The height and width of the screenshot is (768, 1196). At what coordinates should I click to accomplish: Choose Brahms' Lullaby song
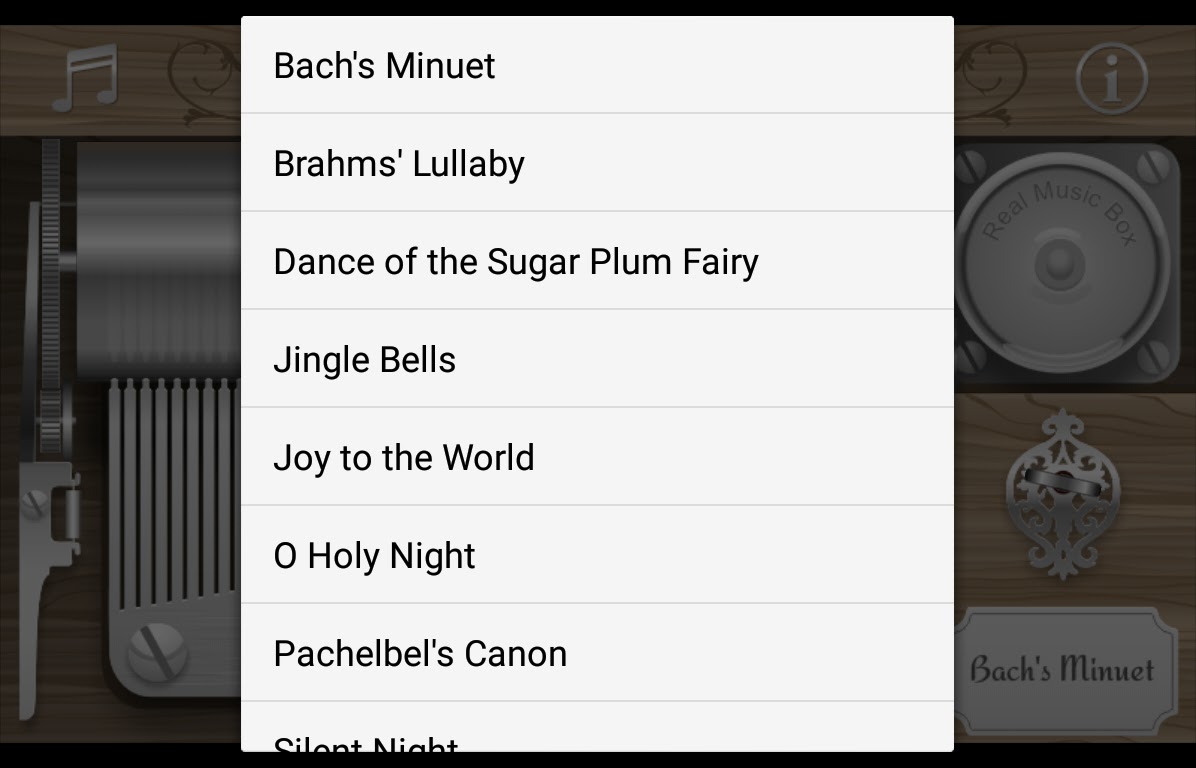point(597,163)
